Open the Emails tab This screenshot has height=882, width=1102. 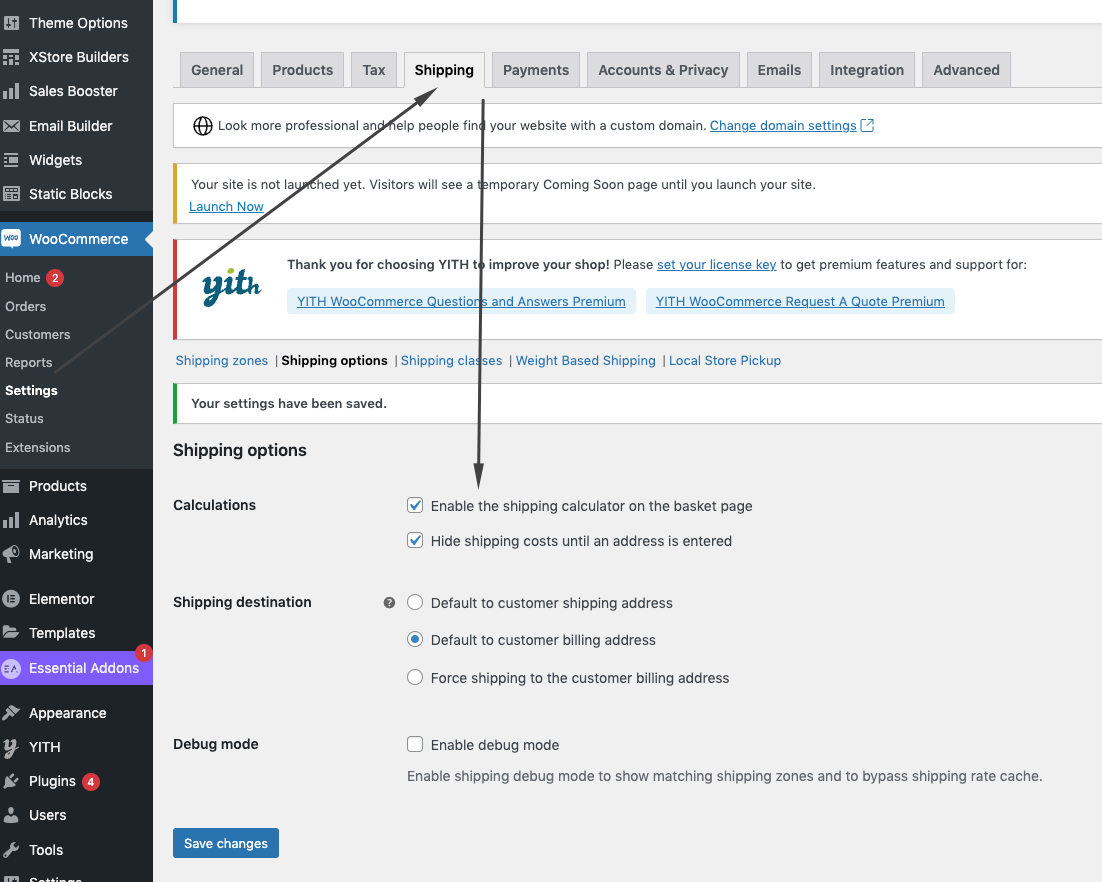point(779,70)
